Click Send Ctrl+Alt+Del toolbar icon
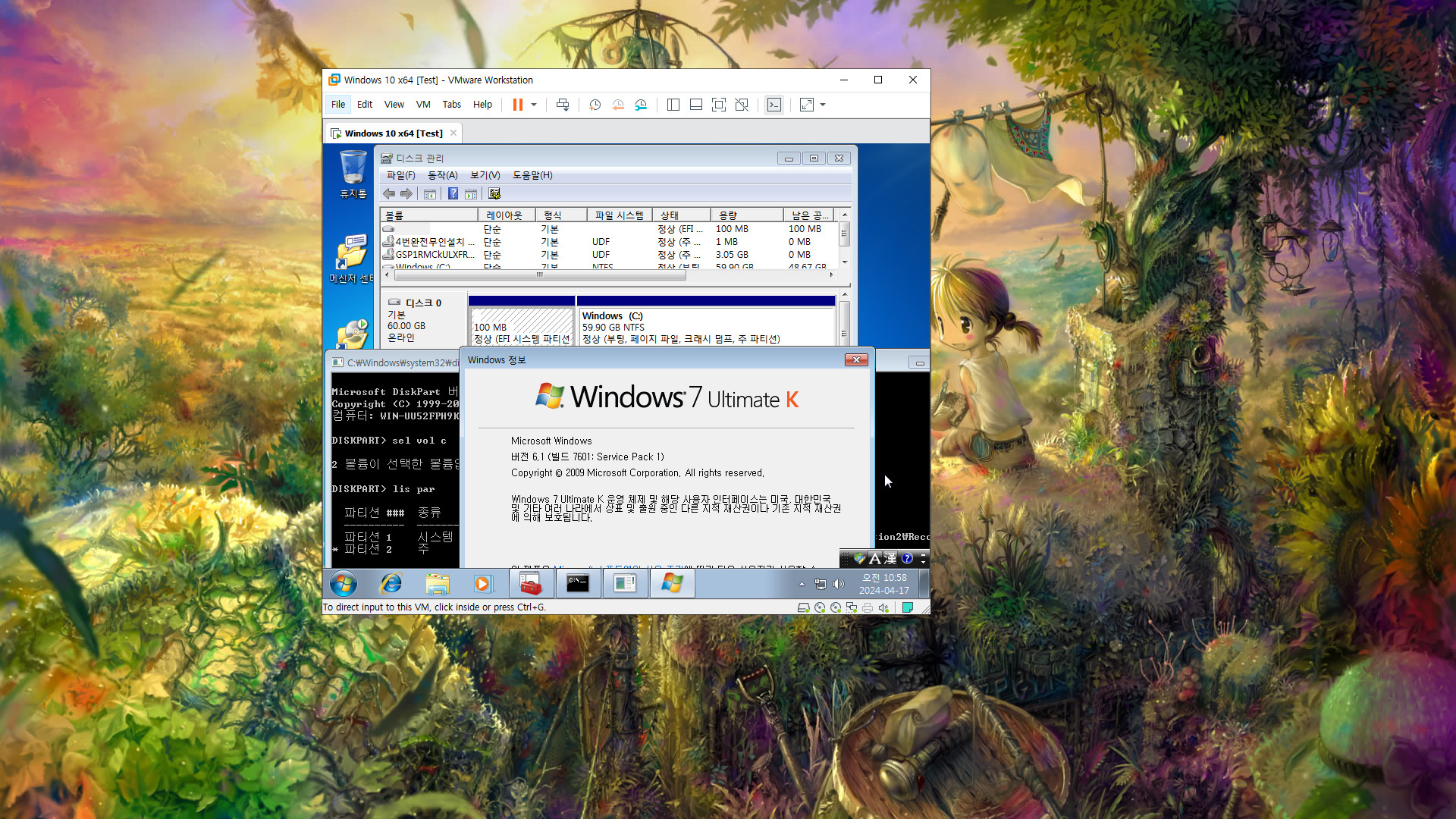Viewport: 1456px width, 819px height. coord(563,105)
